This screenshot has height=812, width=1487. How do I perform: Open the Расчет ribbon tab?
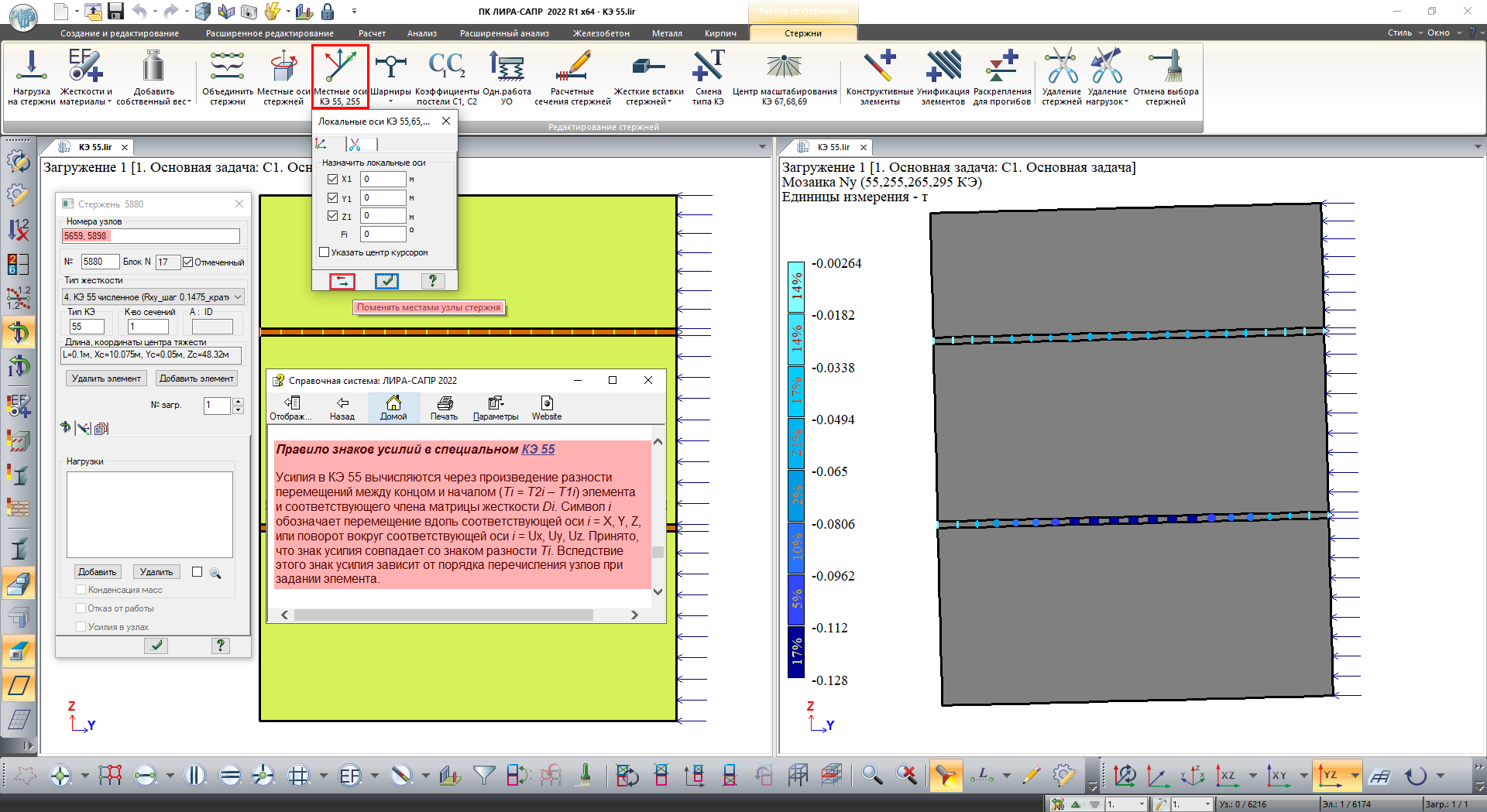point(372,33)
